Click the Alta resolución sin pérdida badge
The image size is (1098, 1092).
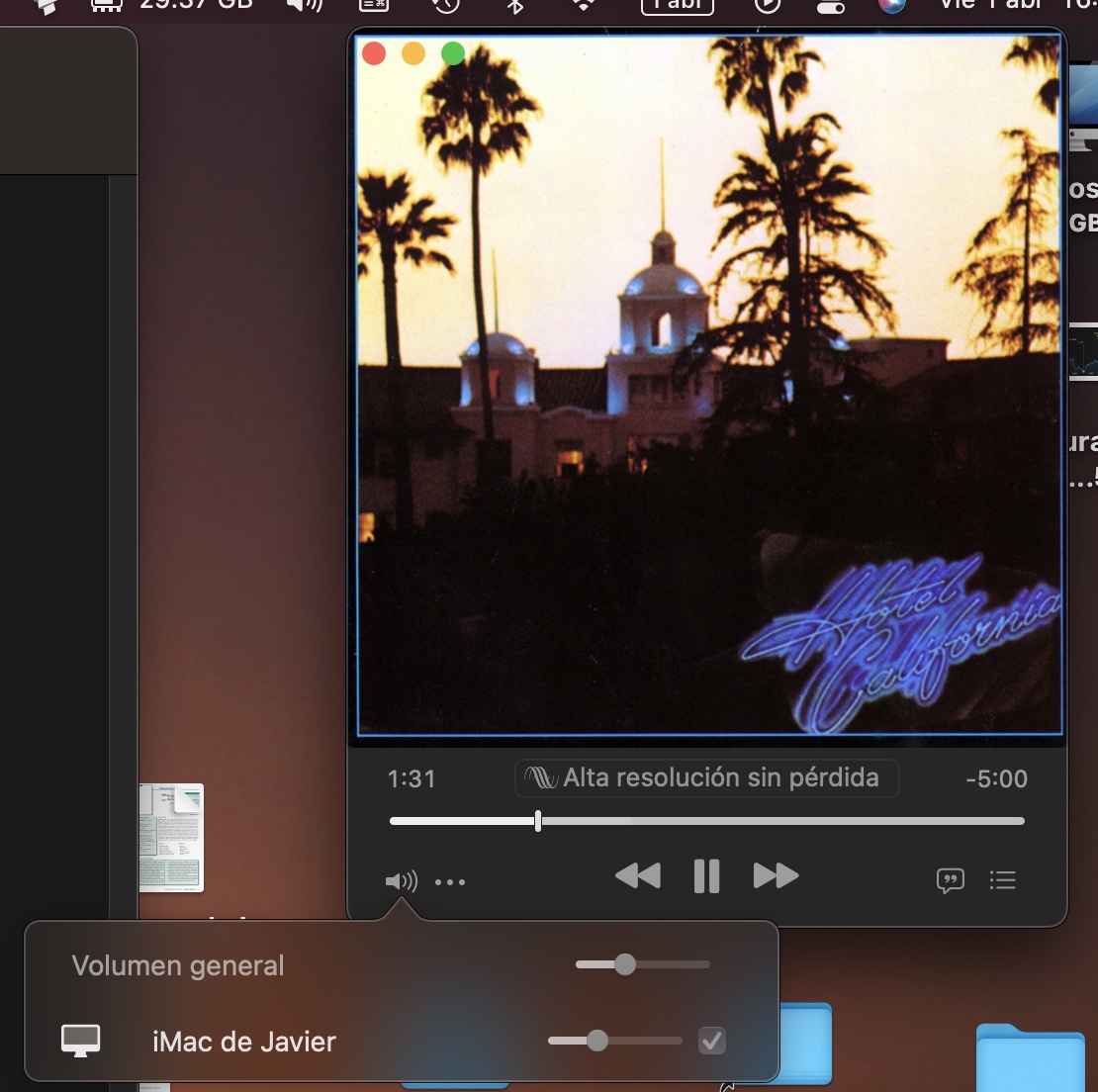tap(707, 778)
